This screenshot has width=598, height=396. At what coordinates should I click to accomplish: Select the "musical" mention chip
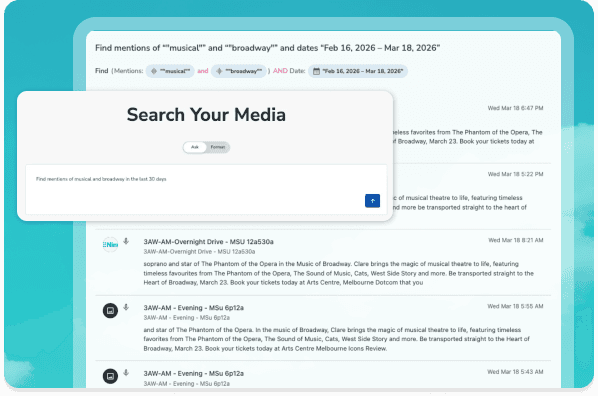point(170,71)
